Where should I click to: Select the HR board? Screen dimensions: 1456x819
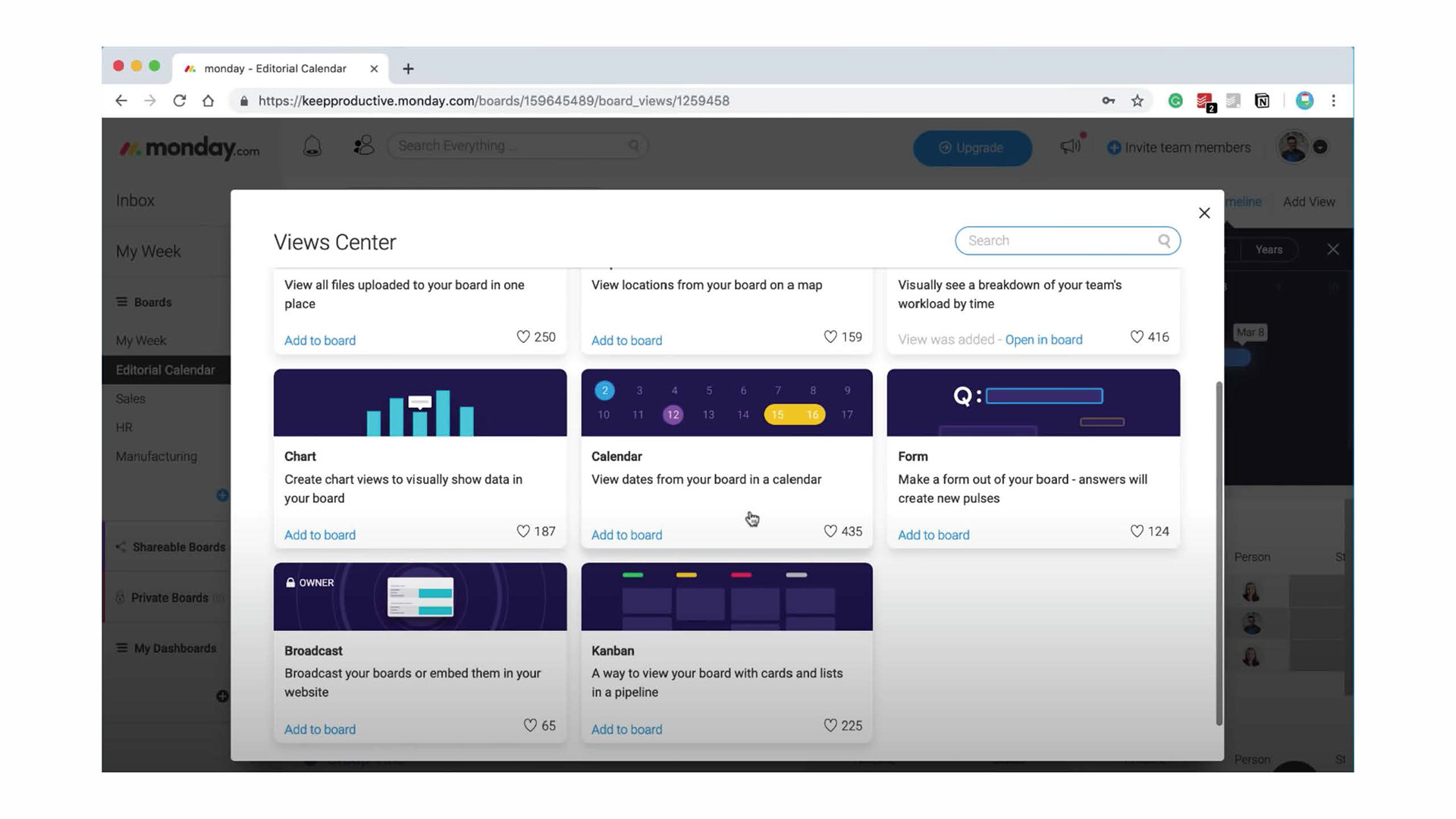coord(124,428)
